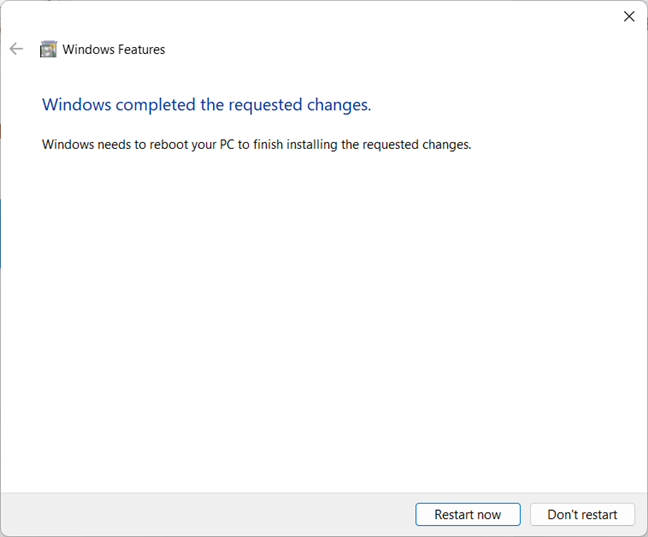This screenshot has height=537, width=648.
Task: Click the Windows Features icon
Action: pyautogui.click(x=48, y=49)
